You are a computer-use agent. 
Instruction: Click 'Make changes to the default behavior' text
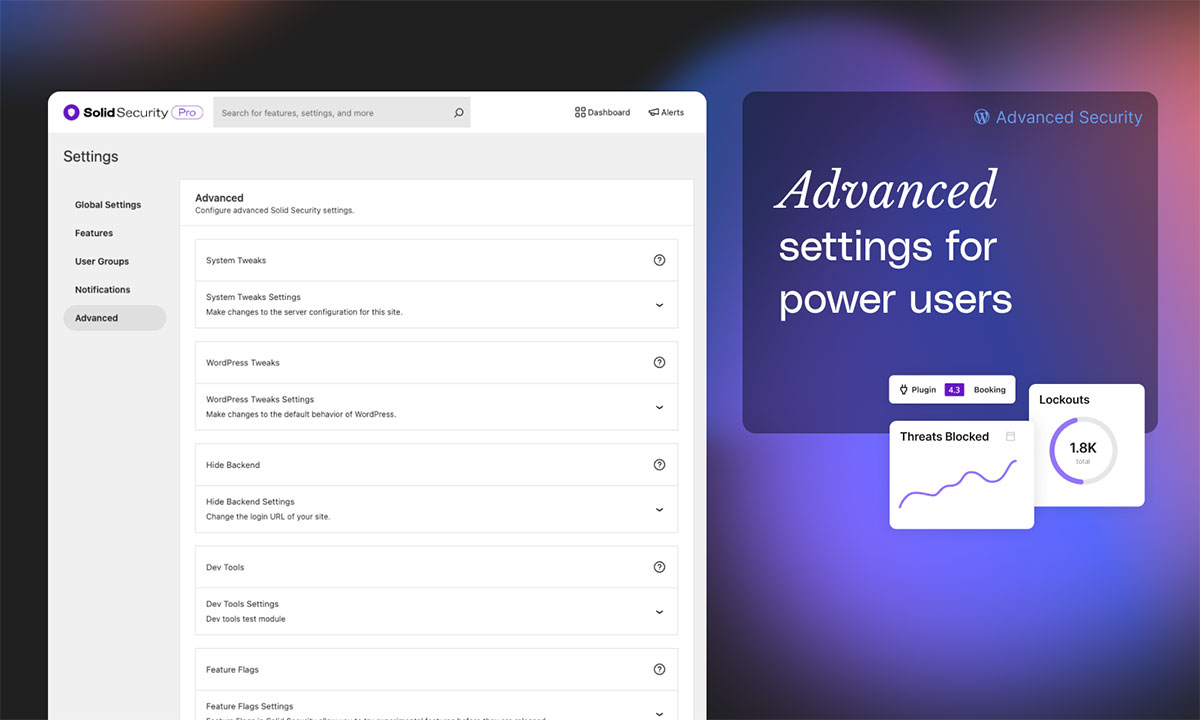(x=301, y=414)
